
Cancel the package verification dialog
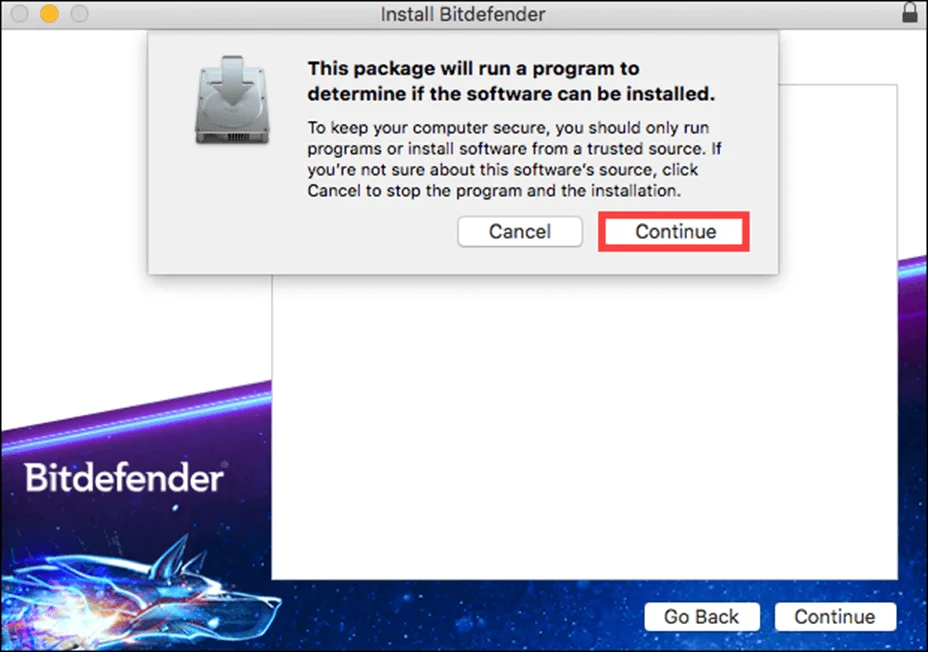[x=520, y=231]
